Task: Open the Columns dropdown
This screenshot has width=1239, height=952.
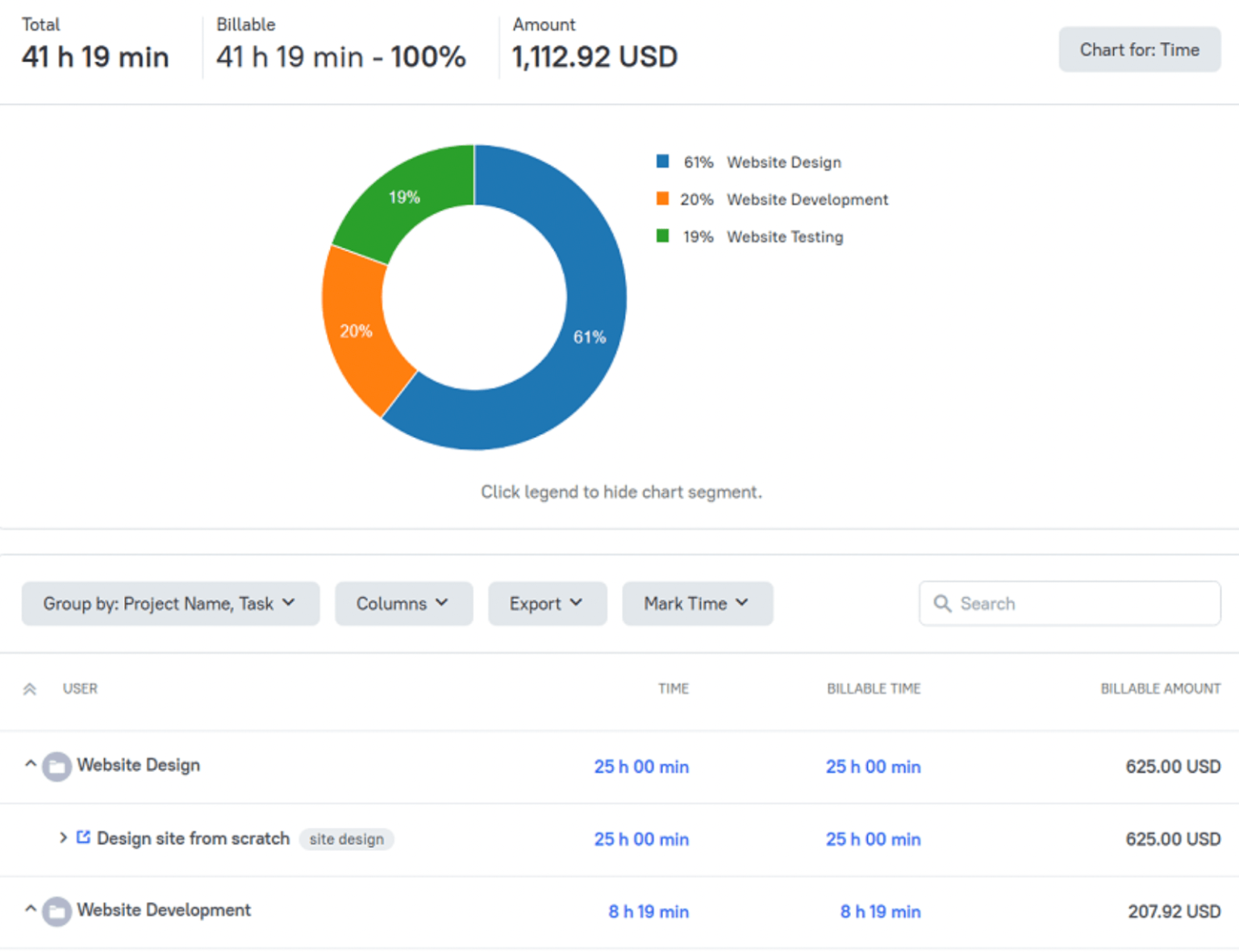Action: [x=403, y=603]
